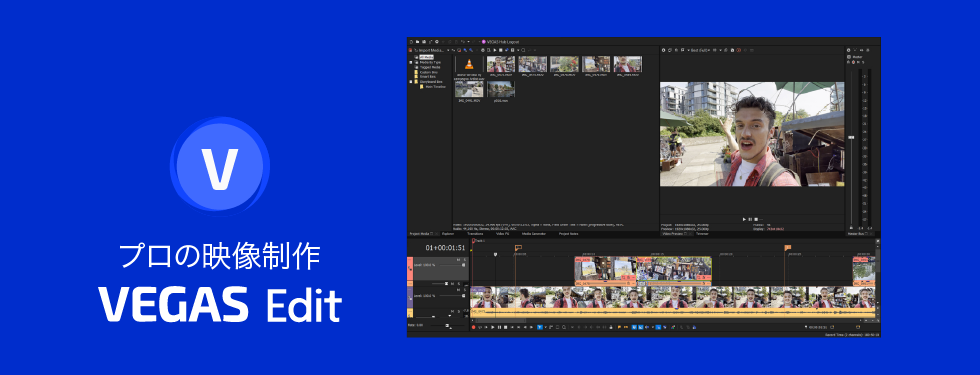980x375 pixels.
Task: Click the Master bus volume fader
Action: click(x=851, y=137)
